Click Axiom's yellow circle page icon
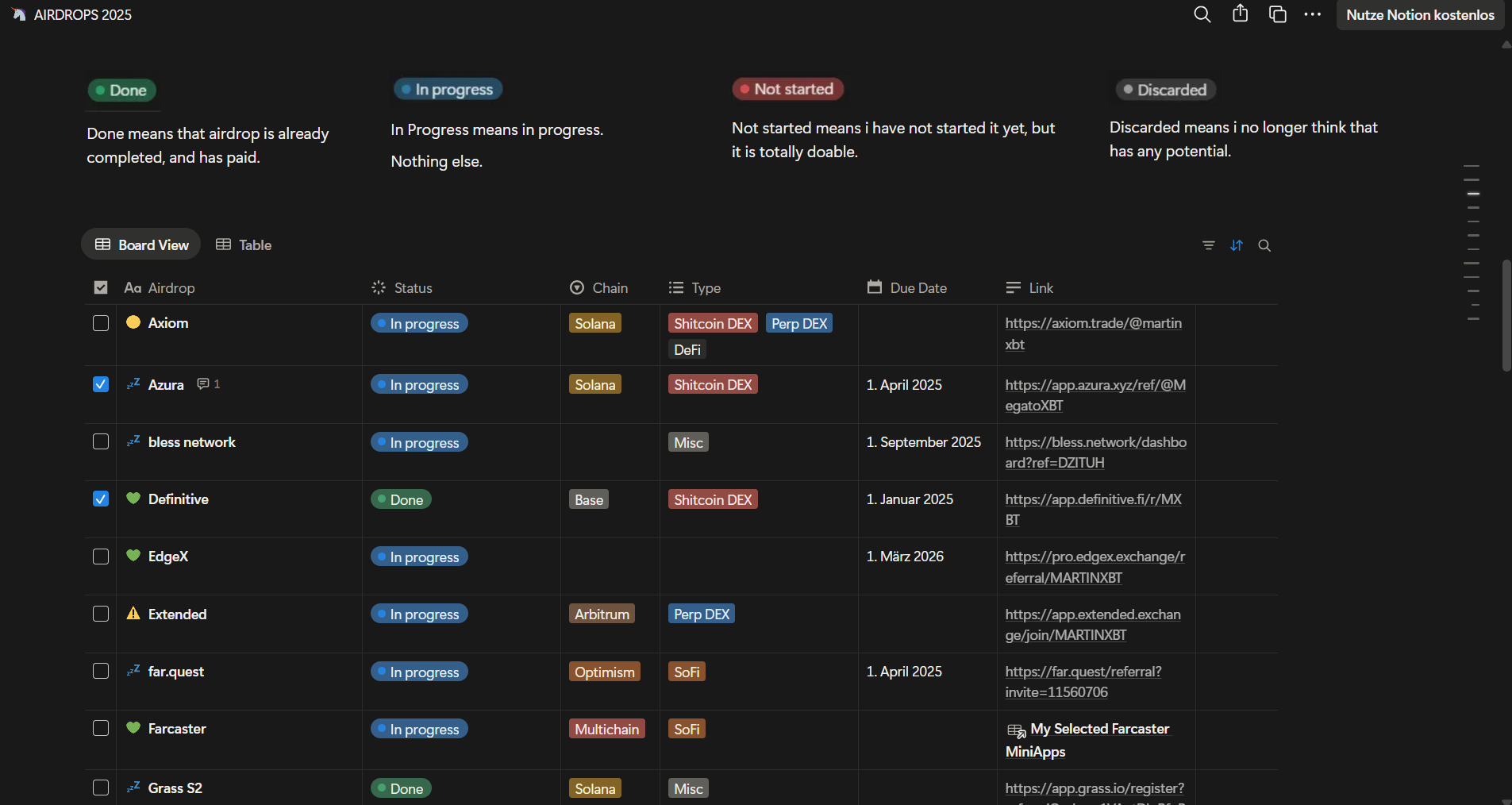 tap(133, 322)
